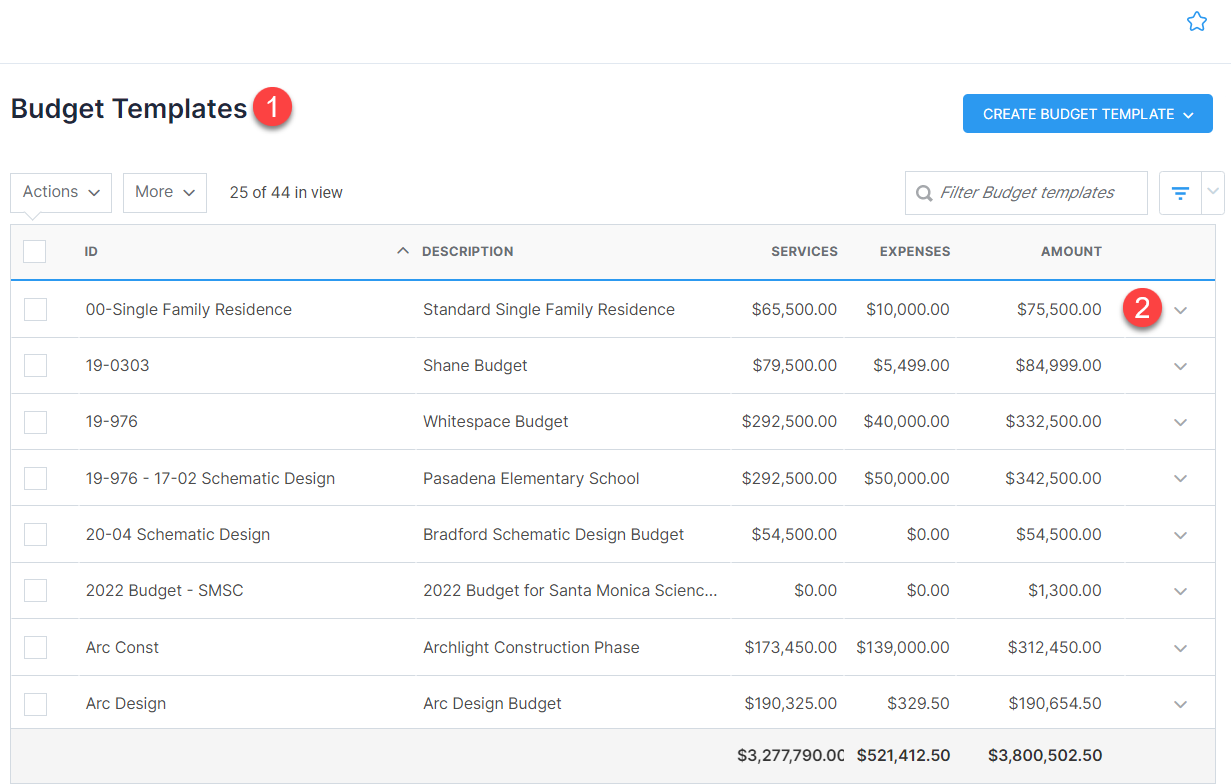Click the Standard Single Family Residence description
Image resolution: width=1231 pixels, height=784 pixels.
pos(549,309)
